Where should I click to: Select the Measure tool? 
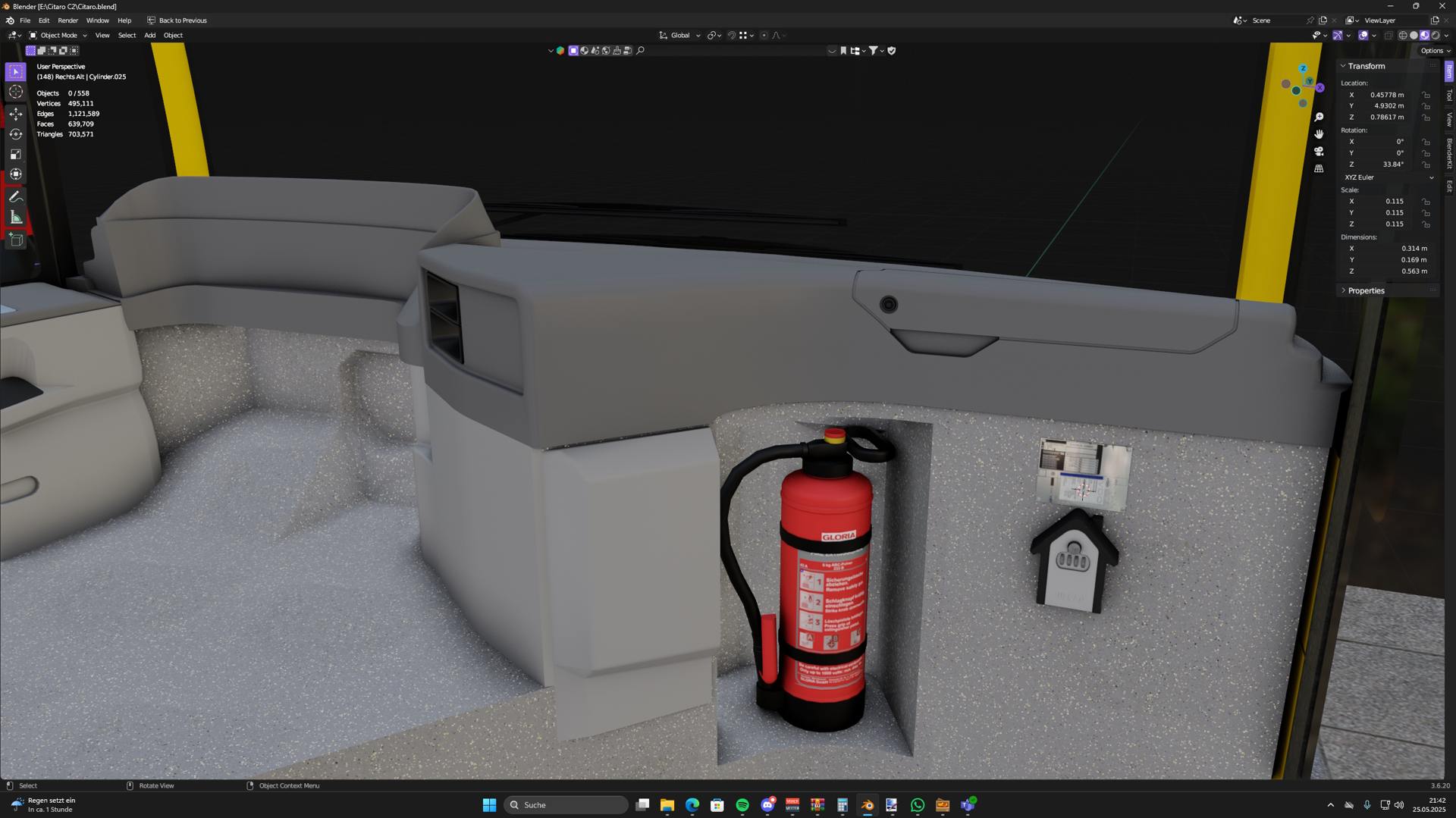coord(16,218)
